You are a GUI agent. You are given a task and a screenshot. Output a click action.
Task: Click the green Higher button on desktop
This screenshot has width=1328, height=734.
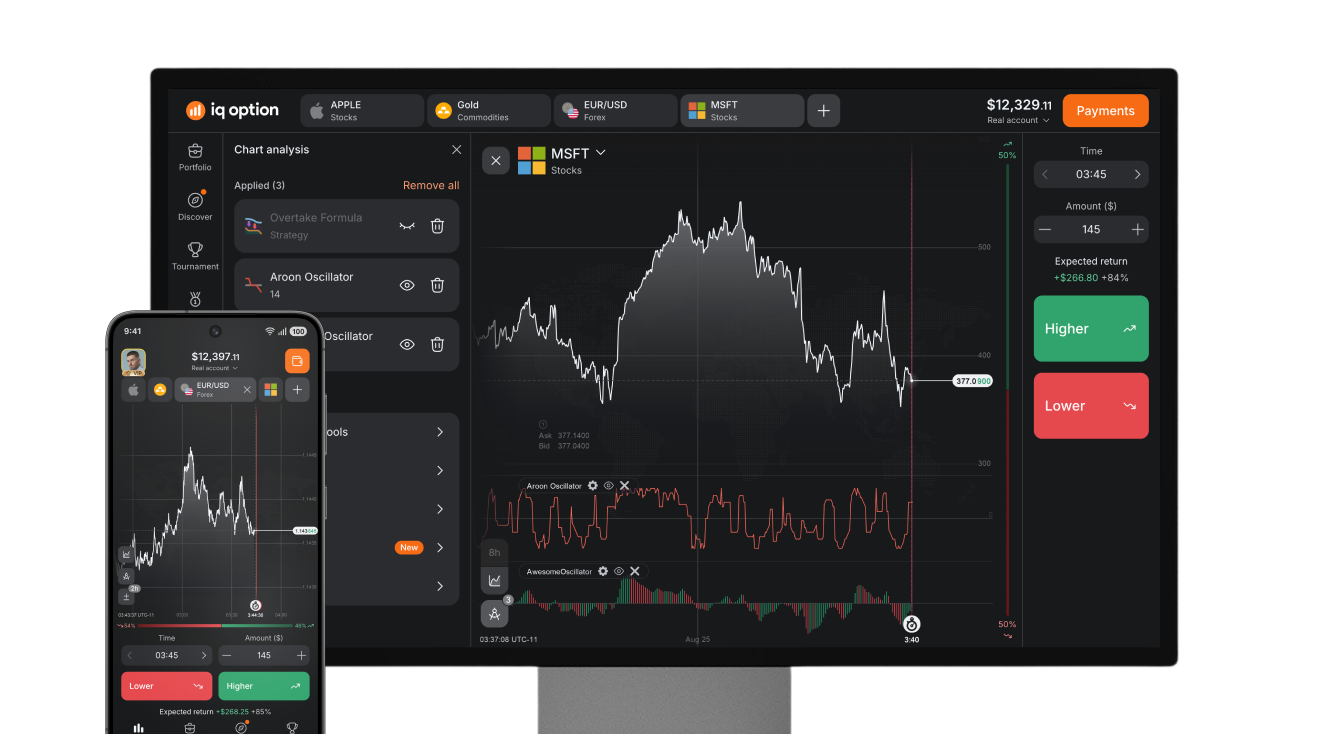tap(1091, 328)
